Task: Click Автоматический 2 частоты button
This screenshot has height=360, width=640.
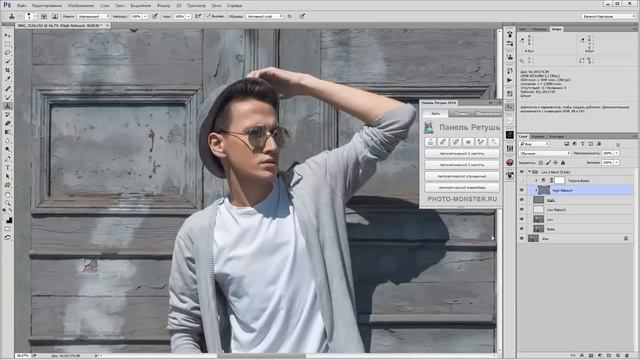Action: click(462, 153)
